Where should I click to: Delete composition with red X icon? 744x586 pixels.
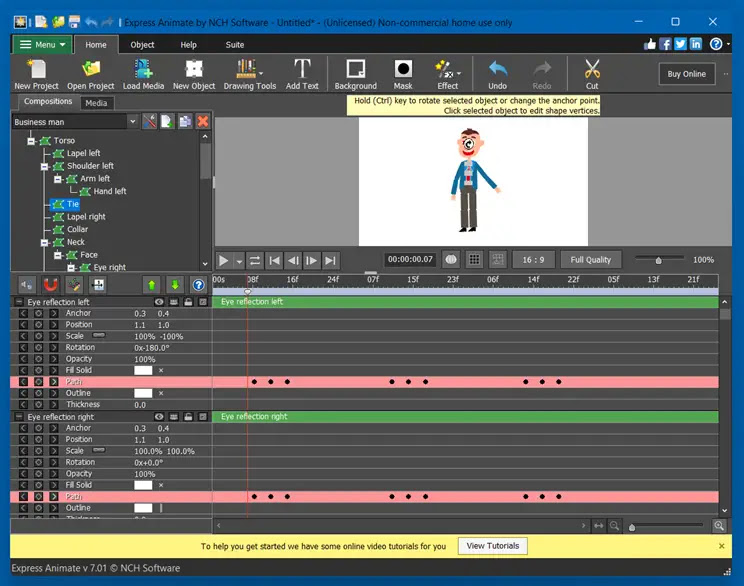(x=203, y=121)
